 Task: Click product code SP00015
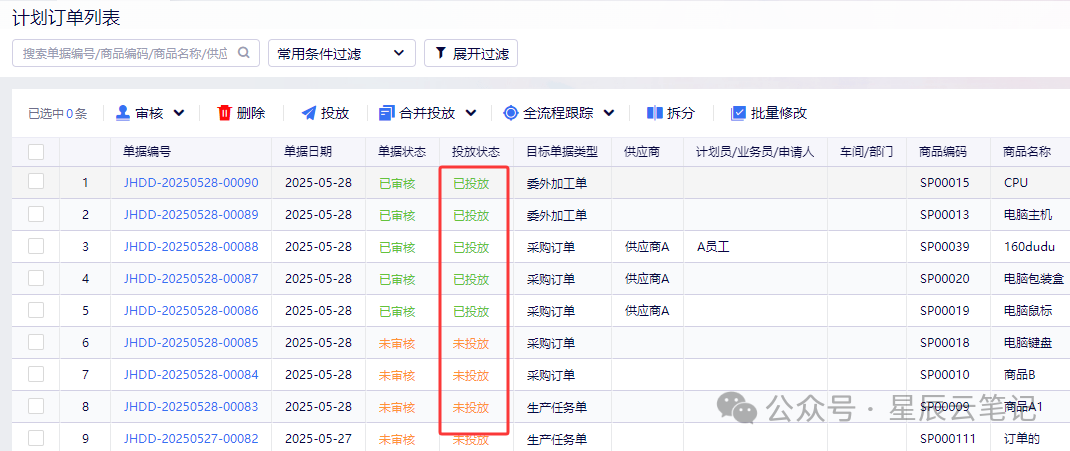[x=944, y=183]
